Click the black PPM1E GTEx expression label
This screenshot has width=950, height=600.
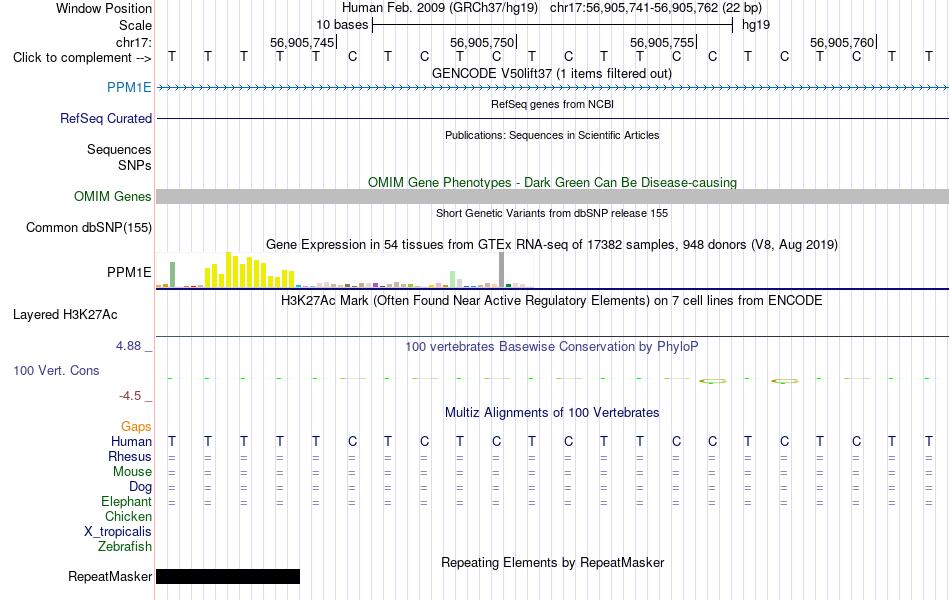click(x=129, y=272)
